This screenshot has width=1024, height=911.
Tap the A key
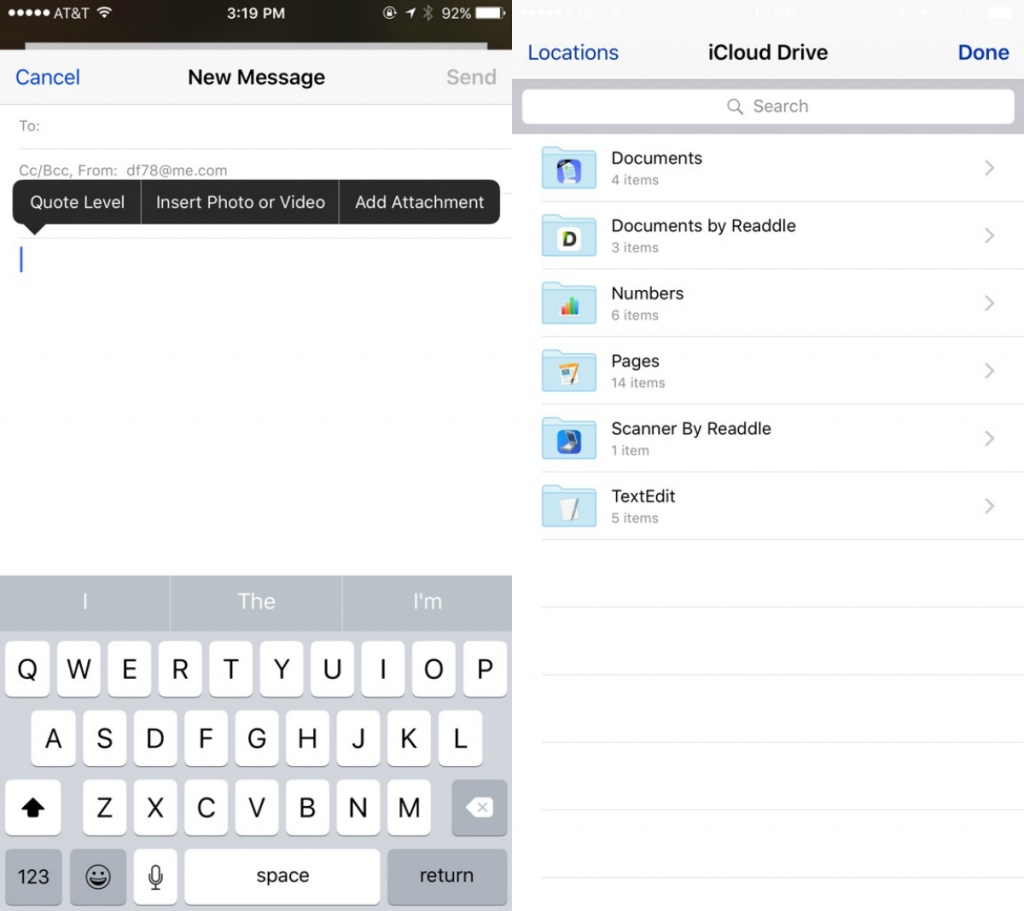53,739
